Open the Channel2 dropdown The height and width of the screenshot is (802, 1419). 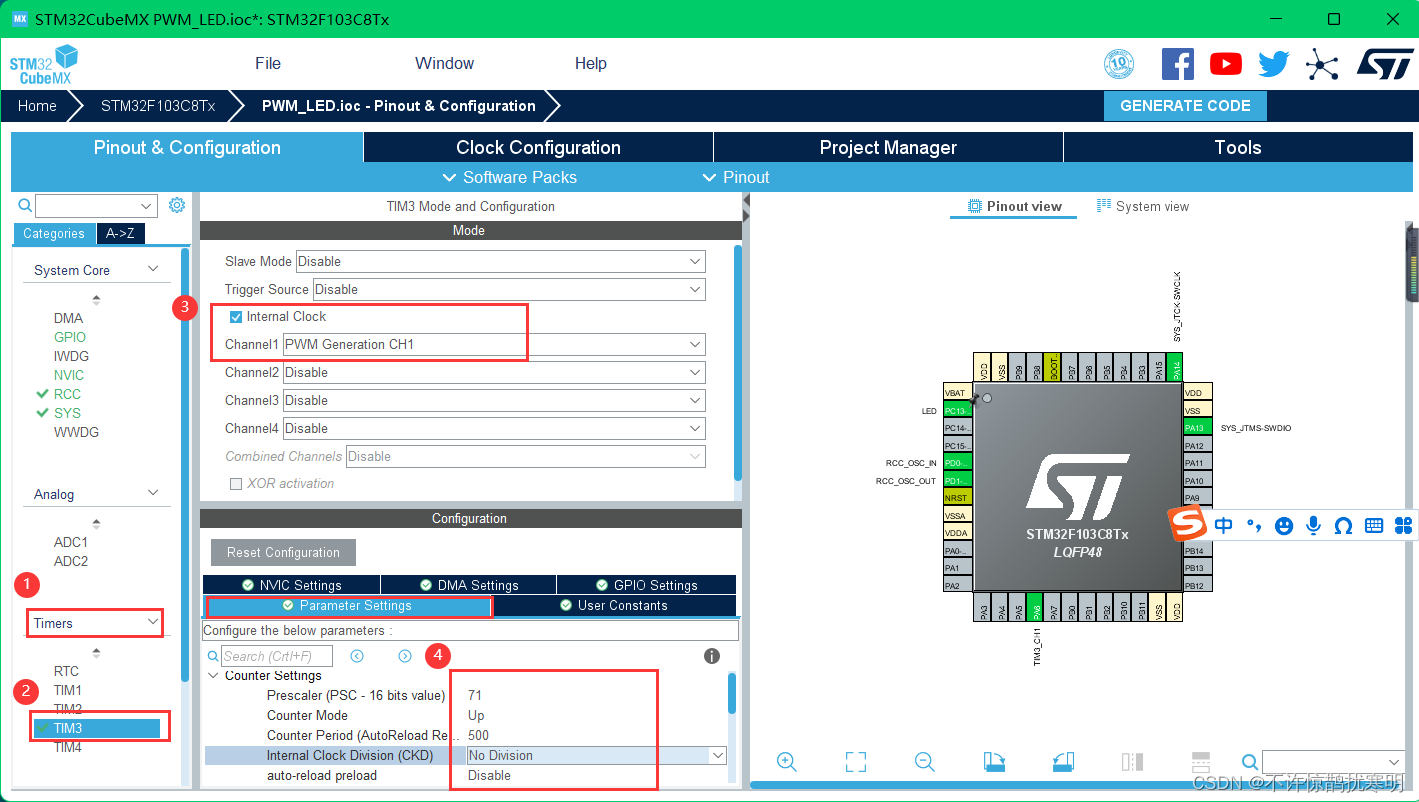[x=494, y=372]
